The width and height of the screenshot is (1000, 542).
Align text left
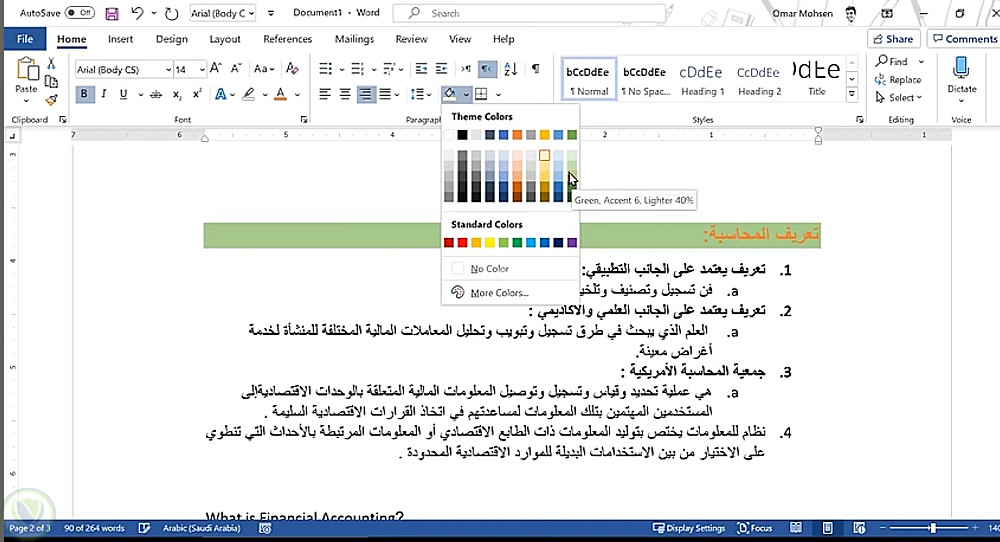[325, 94]
